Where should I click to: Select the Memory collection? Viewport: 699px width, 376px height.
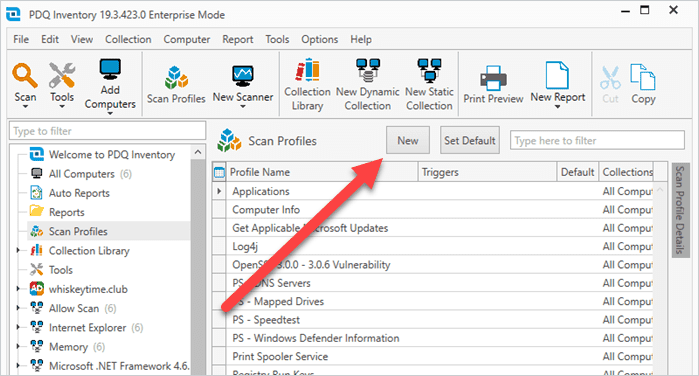[68, 347]
